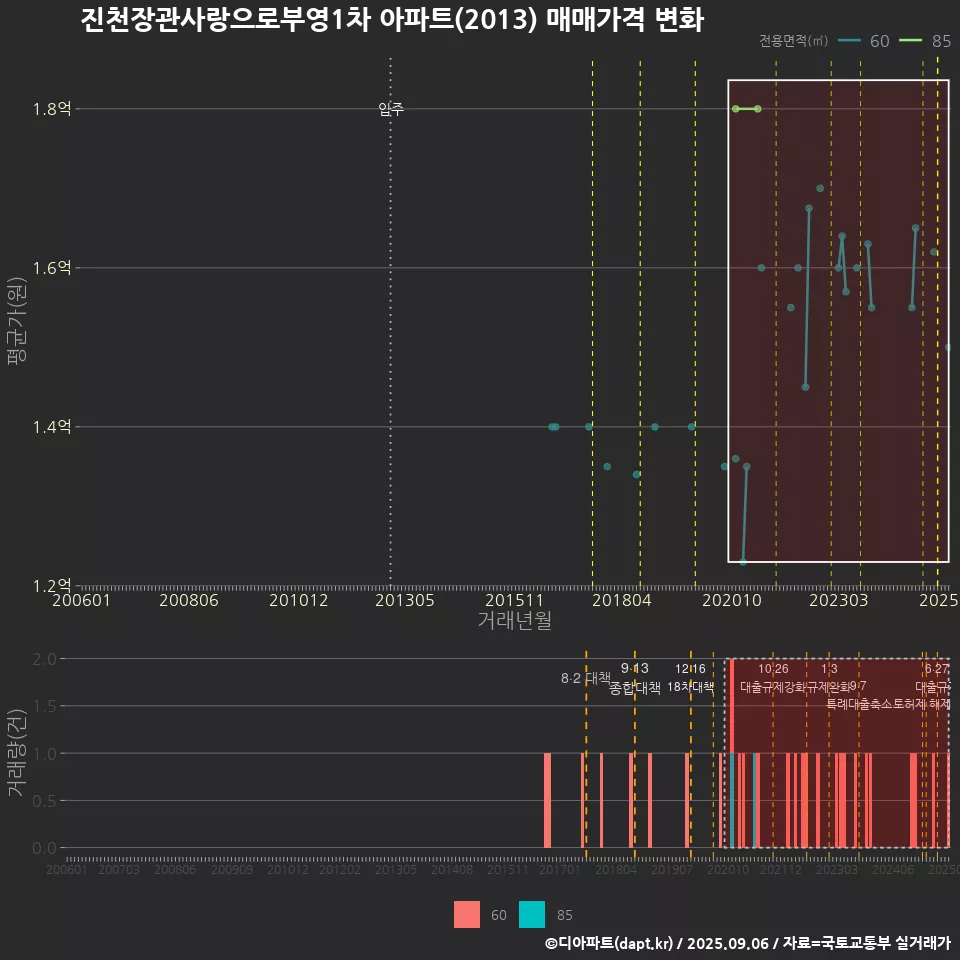
Task: Click the 9·7 policy annotation
Action: pyautogui.click(x=858, y=686)
